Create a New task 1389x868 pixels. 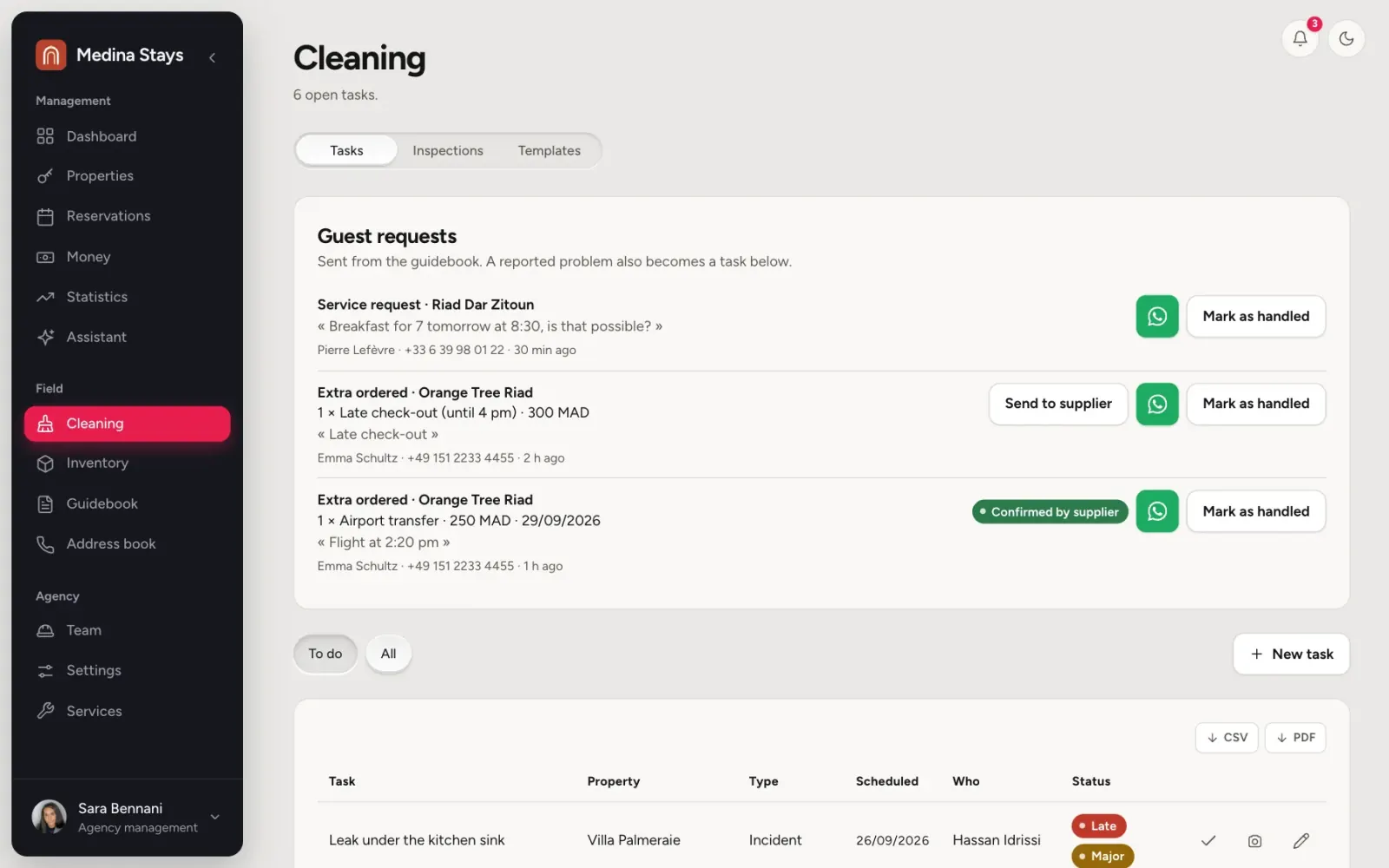click(x=1291, y=654)
